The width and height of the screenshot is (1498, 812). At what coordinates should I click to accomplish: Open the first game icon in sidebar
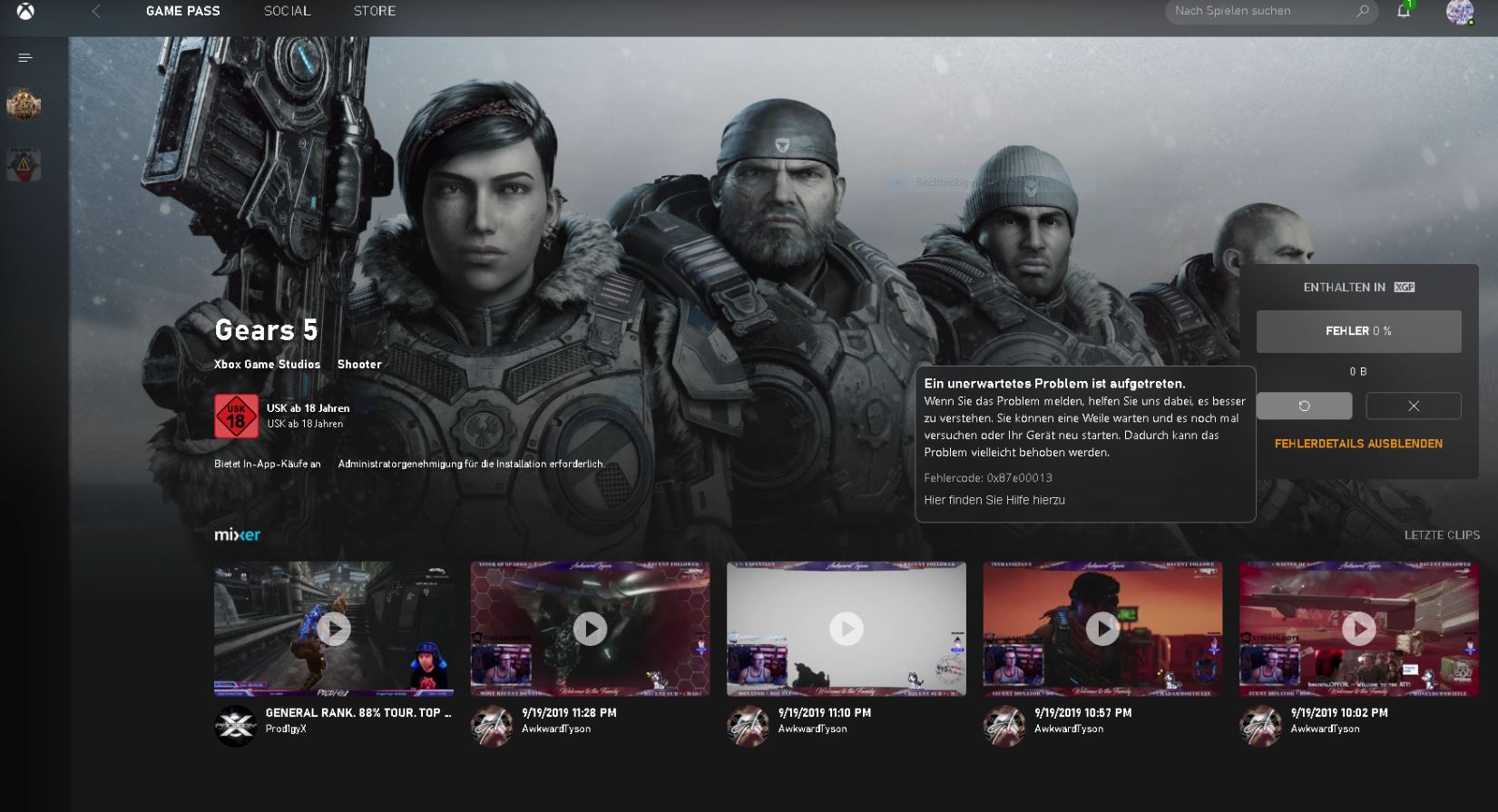pyautogui.click(x=24, y=105)
